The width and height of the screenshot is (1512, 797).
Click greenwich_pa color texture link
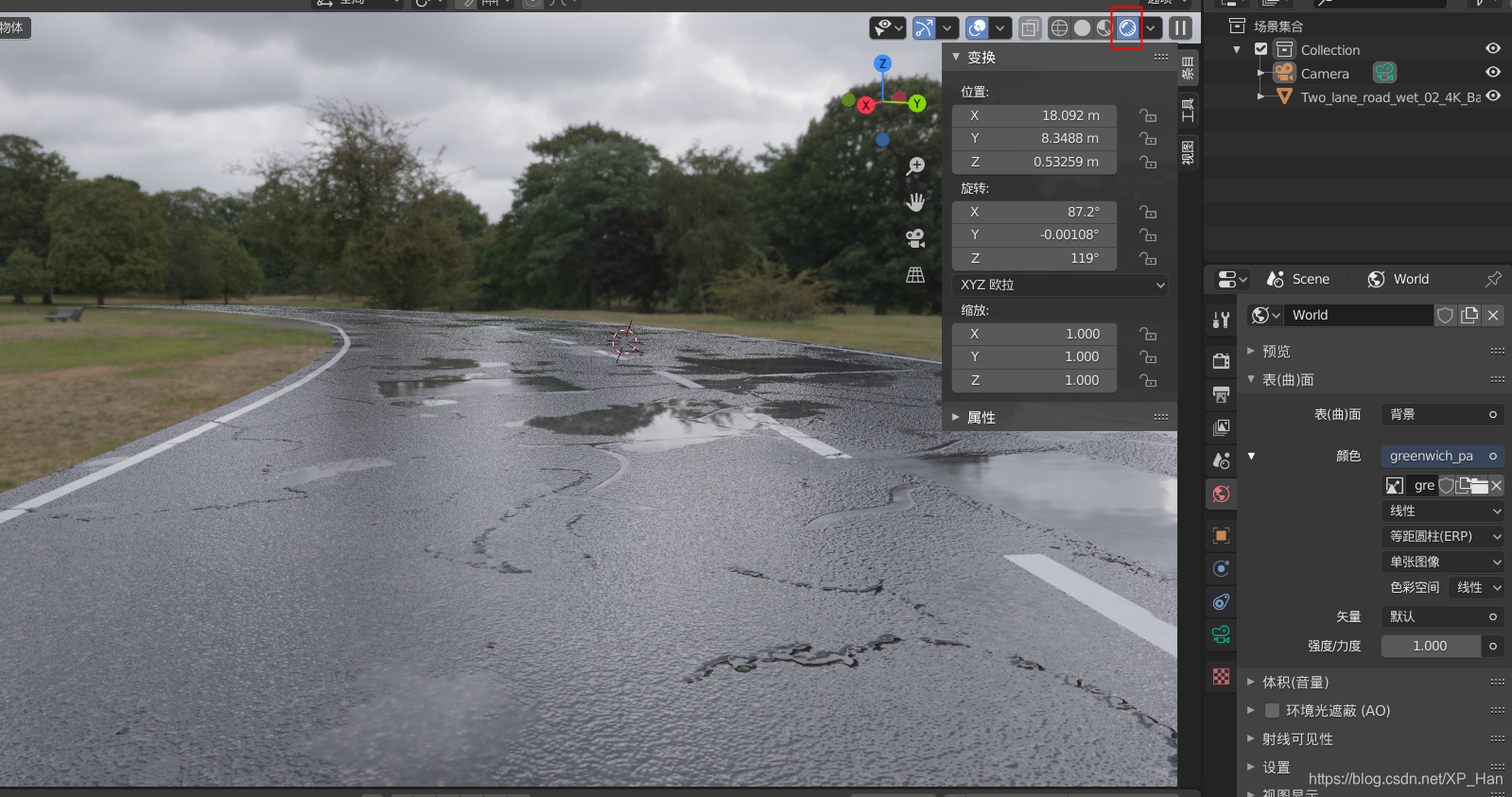(x=1442, y=456)
